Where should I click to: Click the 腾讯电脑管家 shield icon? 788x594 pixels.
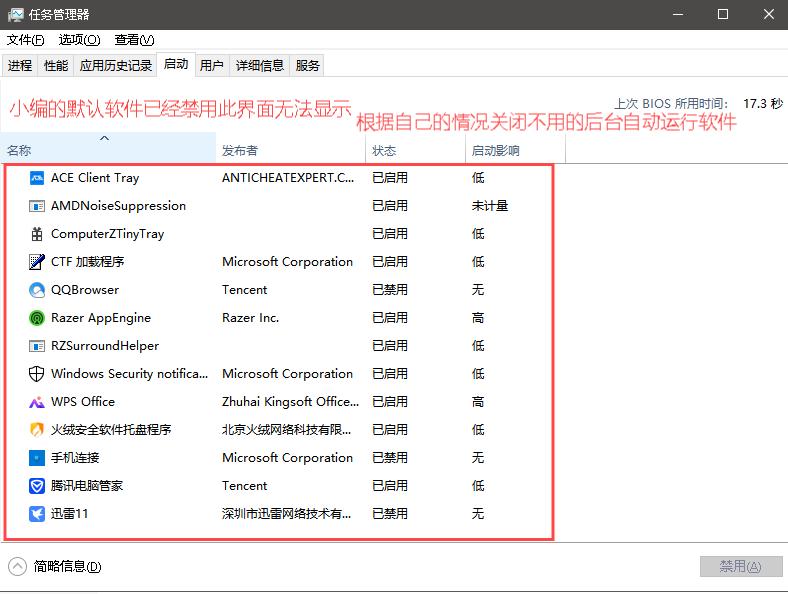37,486
